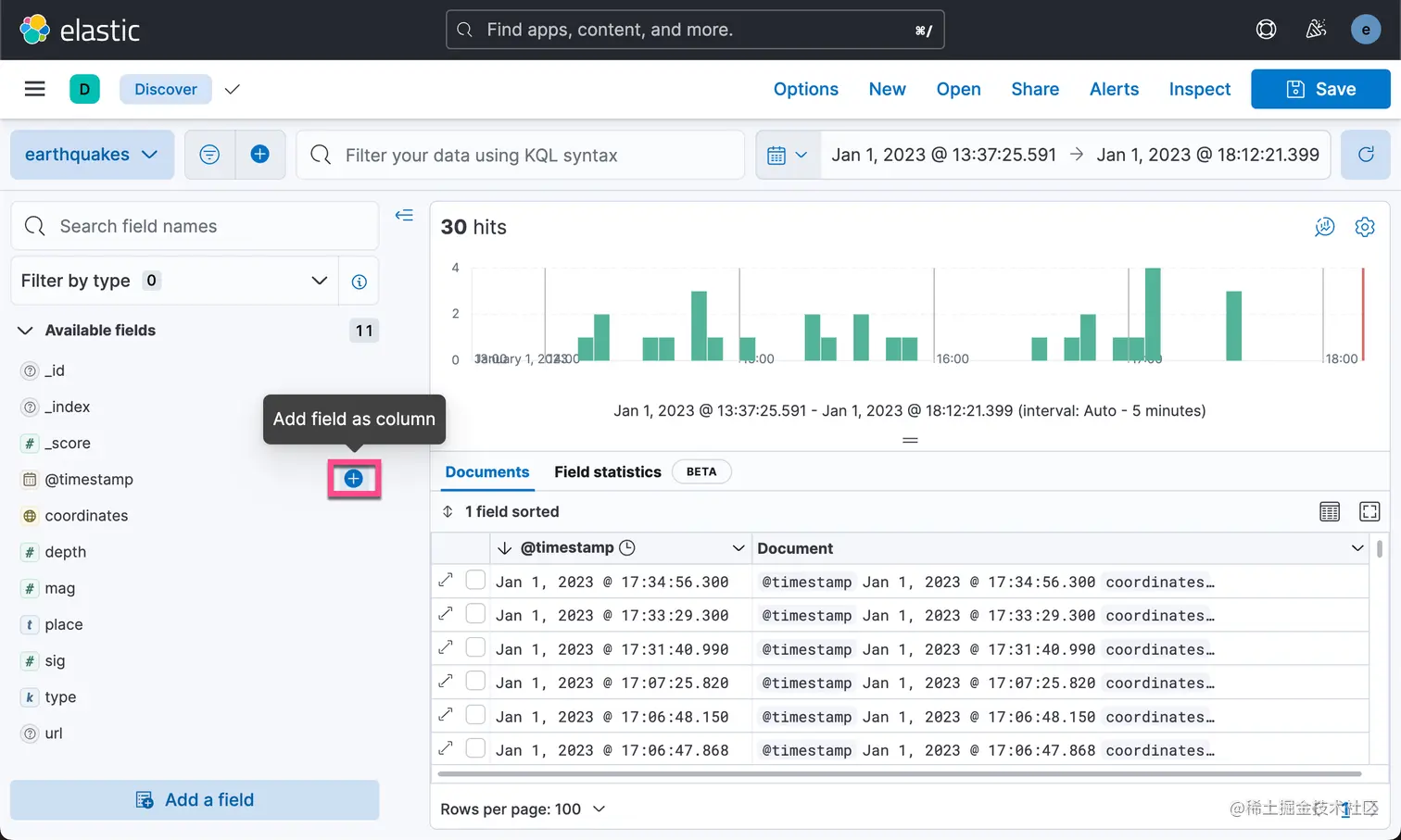Check the 17:07:25.820 document row
This screenshot has height=840, width=1401.
pyautogui.click(x=475, y=682)
